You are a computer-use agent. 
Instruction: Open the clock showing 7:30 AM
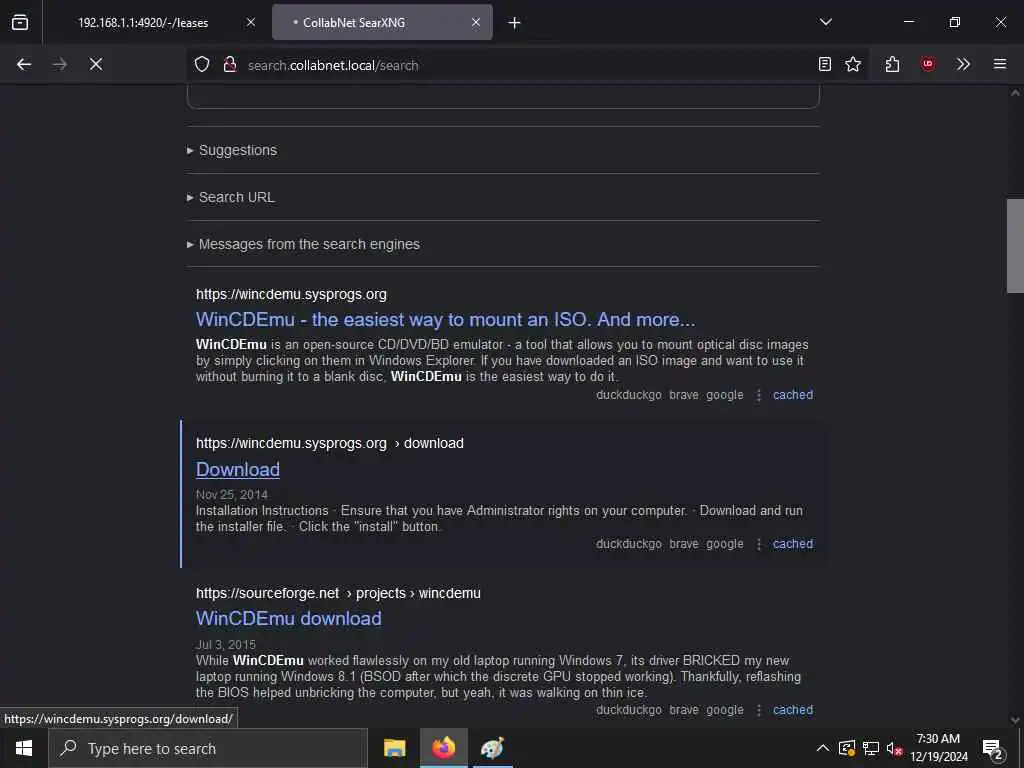(938, 748)
